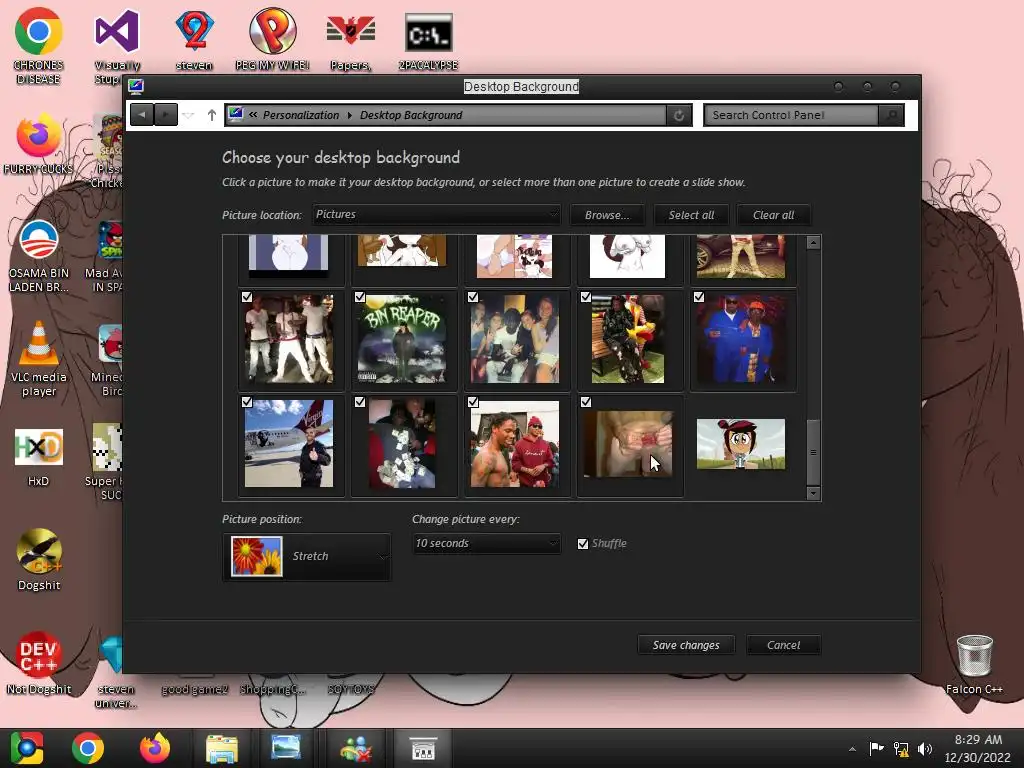Uncheck the picture with scattered money
1024x768 pixels.
coord(360,402)
